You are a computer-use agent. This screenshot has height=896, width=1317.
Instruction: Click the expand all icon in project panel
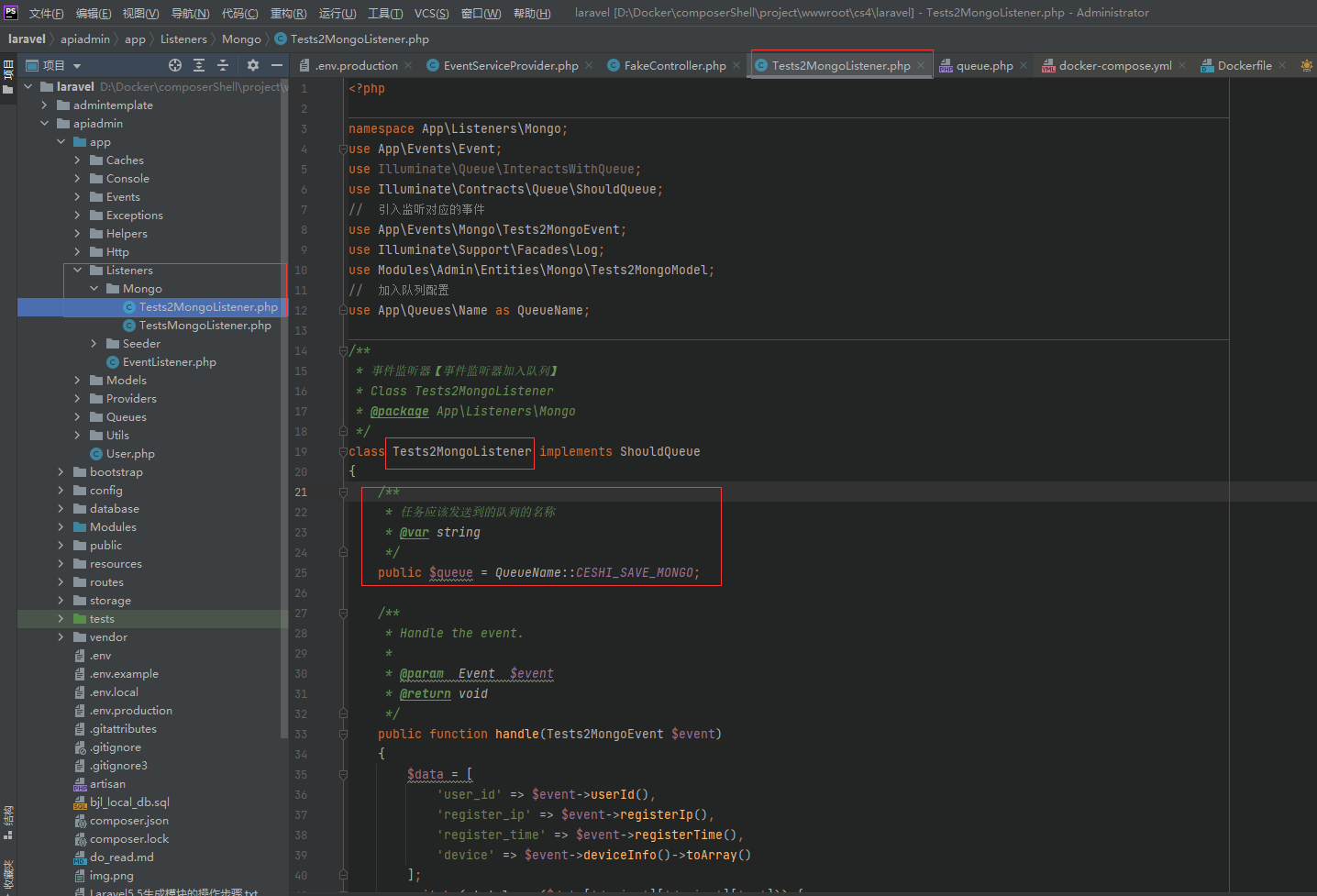pos(199,65)
